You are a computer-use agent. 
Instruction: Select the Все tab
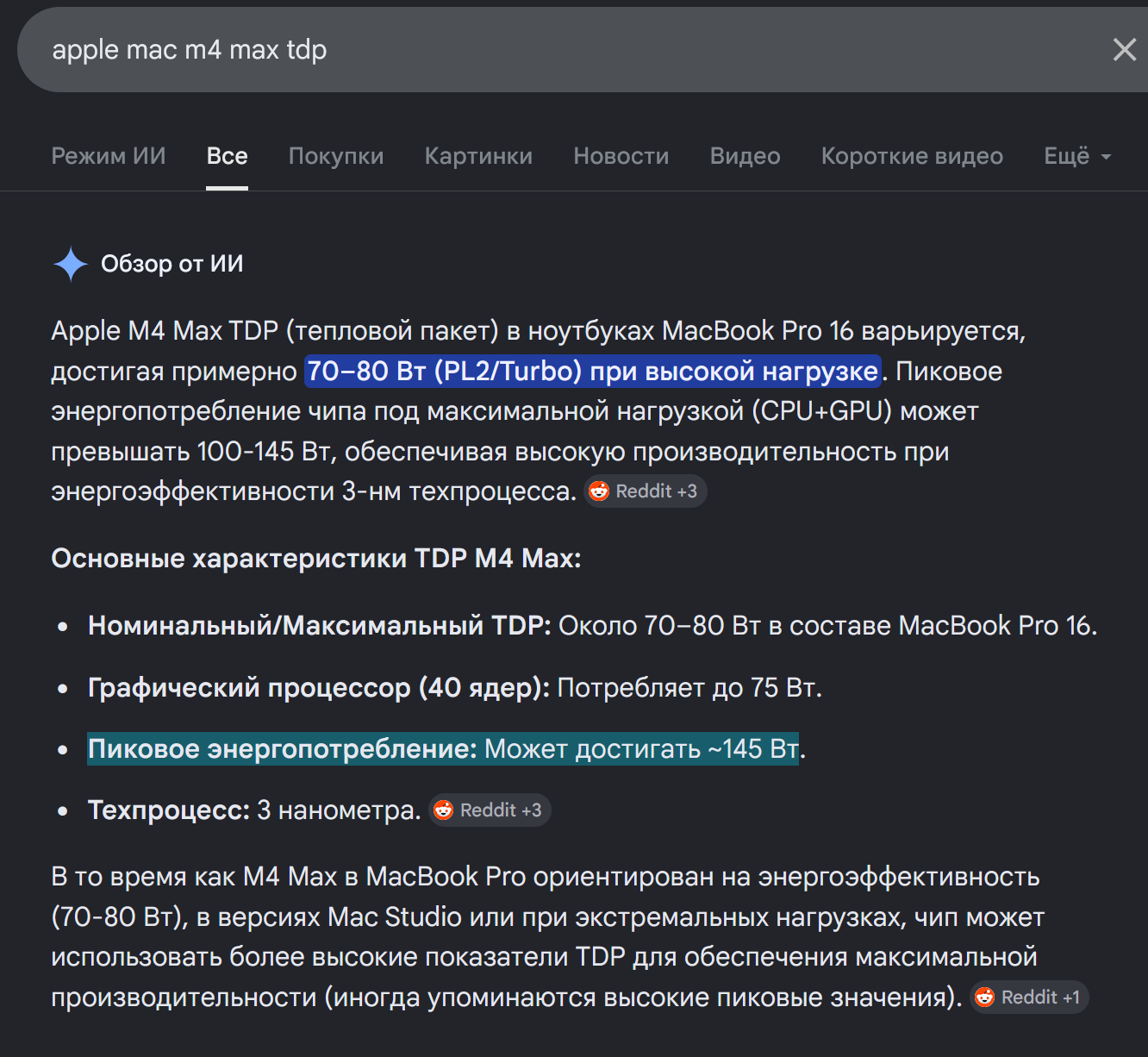[228, 156]
